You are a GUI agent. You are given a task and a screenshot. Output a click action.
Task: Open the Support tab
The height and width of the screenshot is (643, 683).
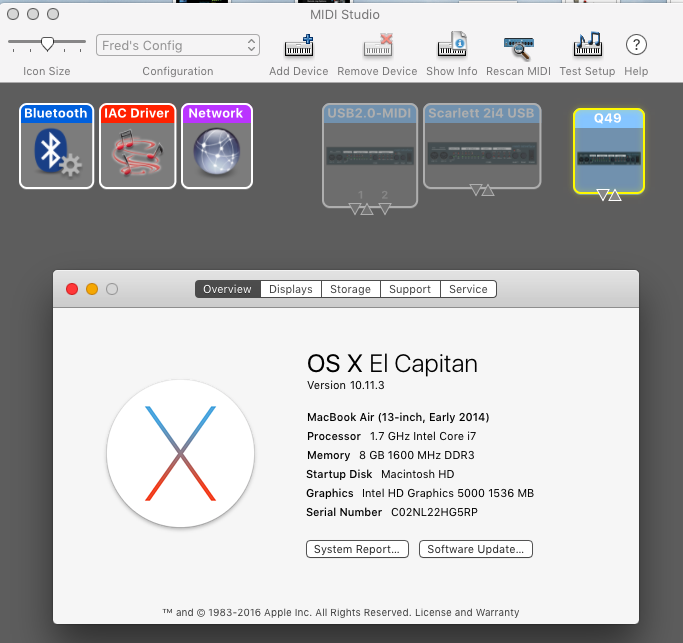(x=410, y=289)
